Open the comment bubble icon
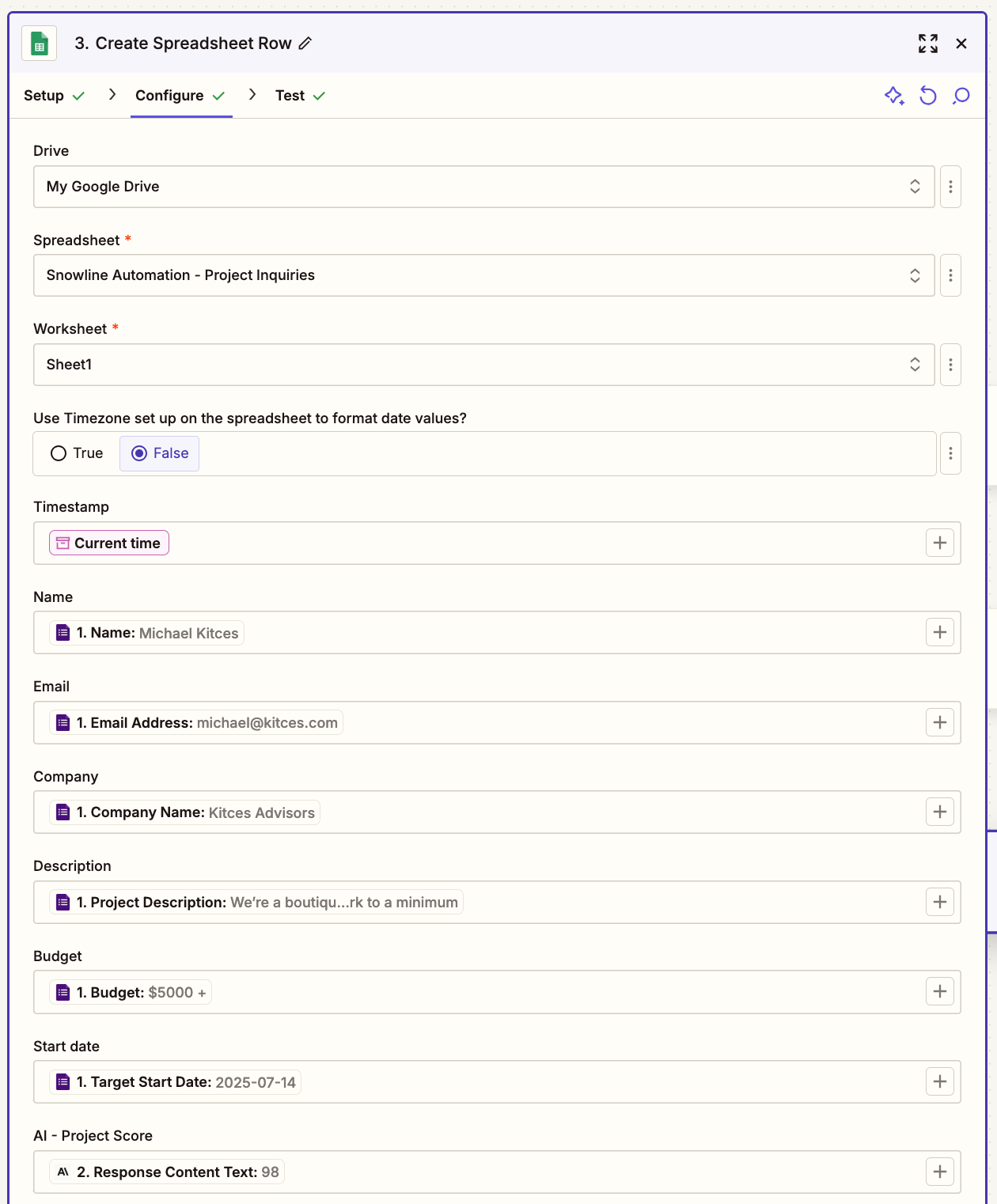The width and height of the screenshot is (997, 1204). [x=961, y=96]
